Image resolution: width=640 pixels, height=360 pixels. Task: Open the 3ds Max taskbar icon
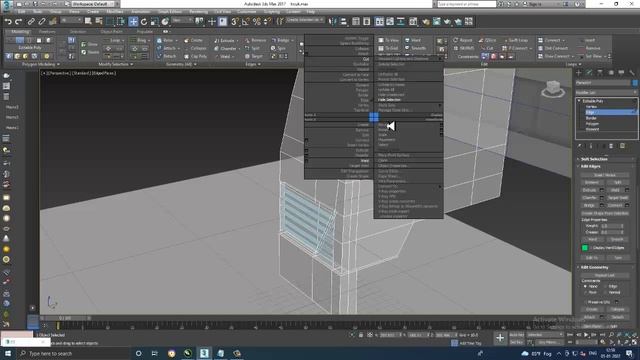pyautogui.click(x=204, y=353)
